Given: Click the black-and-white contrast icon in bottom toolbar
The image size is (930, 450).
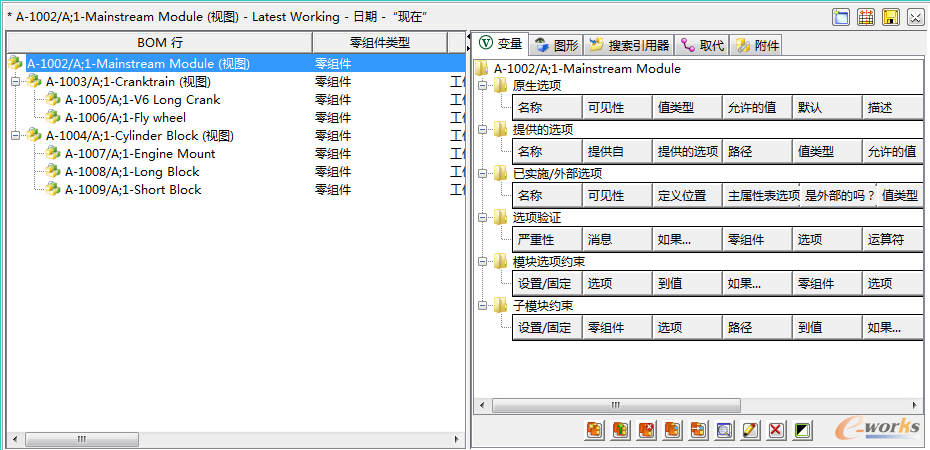Looking at the screenshot, I should point(802,430).
